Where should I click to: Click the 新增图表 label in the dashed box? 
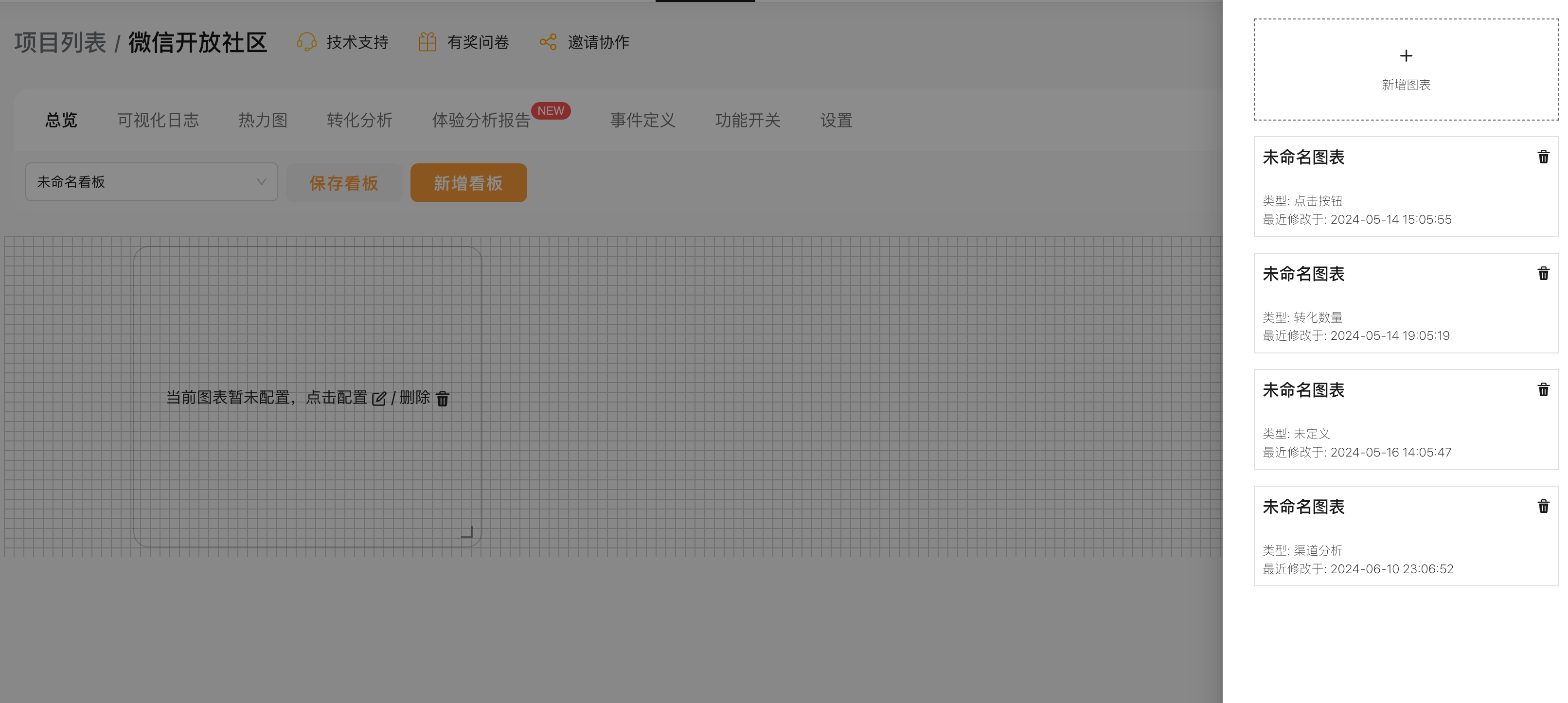click(x=1406, y=85)
